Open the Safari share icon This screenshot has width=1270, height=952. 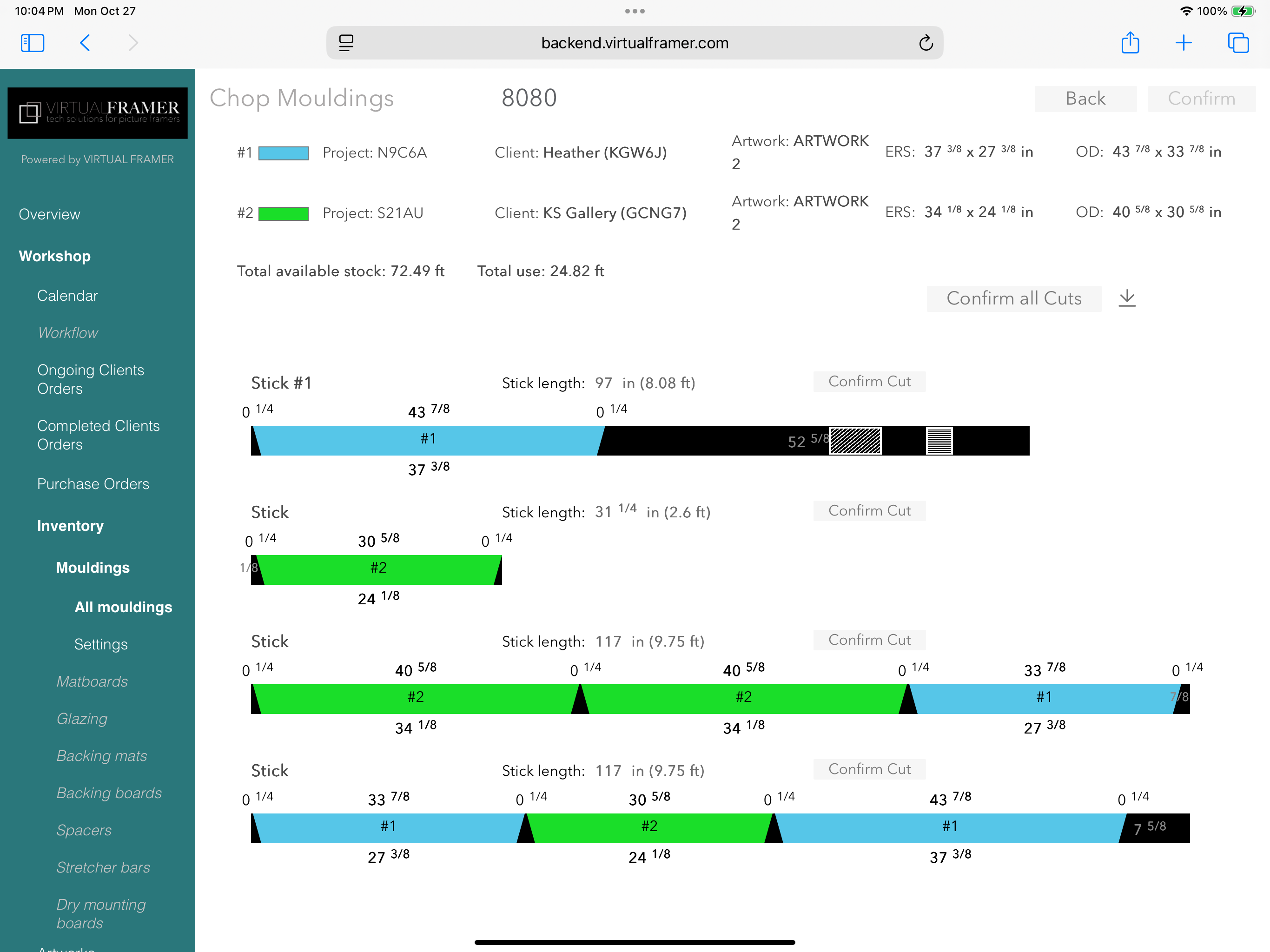pos(1130,43)
